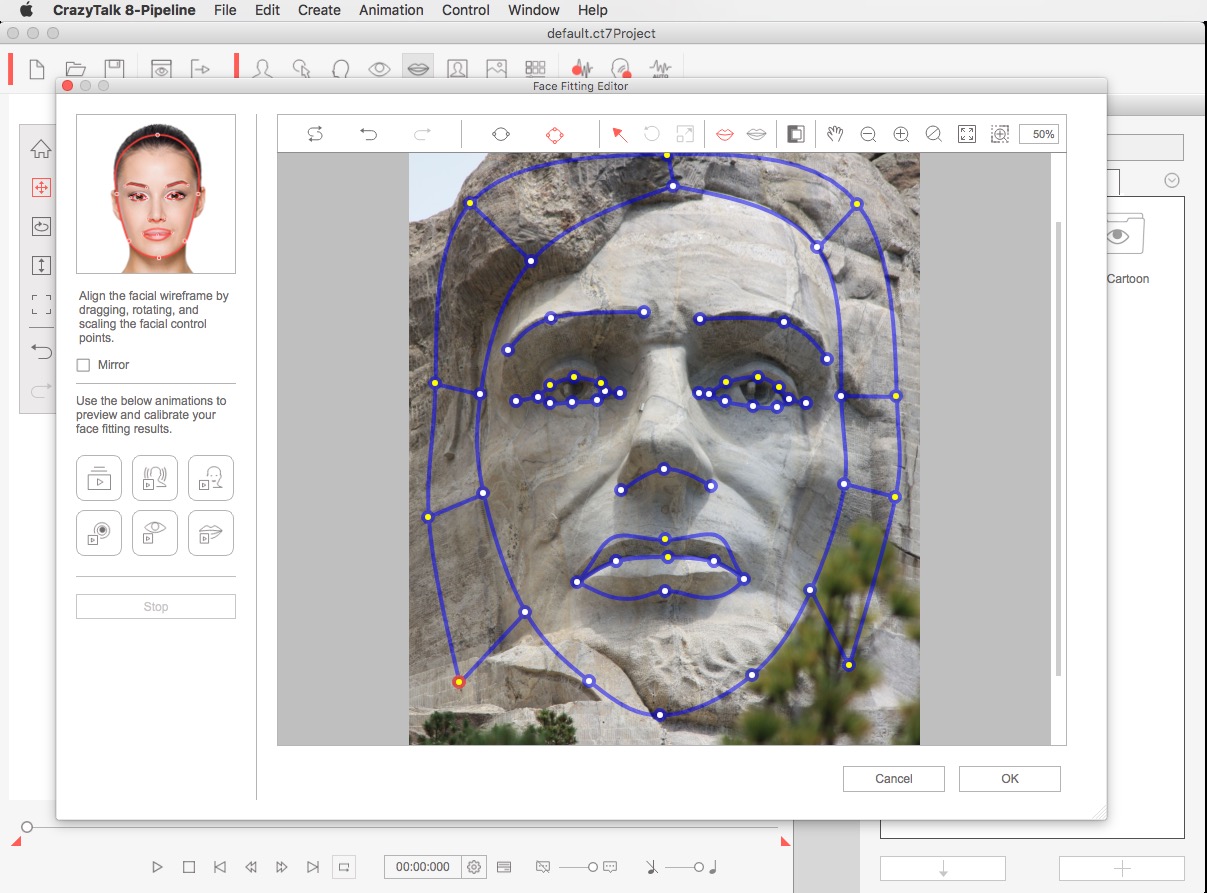The height and width of the screenshot is (893, 1207).
Task: Open the Apple menu
Action: (27, 10)
